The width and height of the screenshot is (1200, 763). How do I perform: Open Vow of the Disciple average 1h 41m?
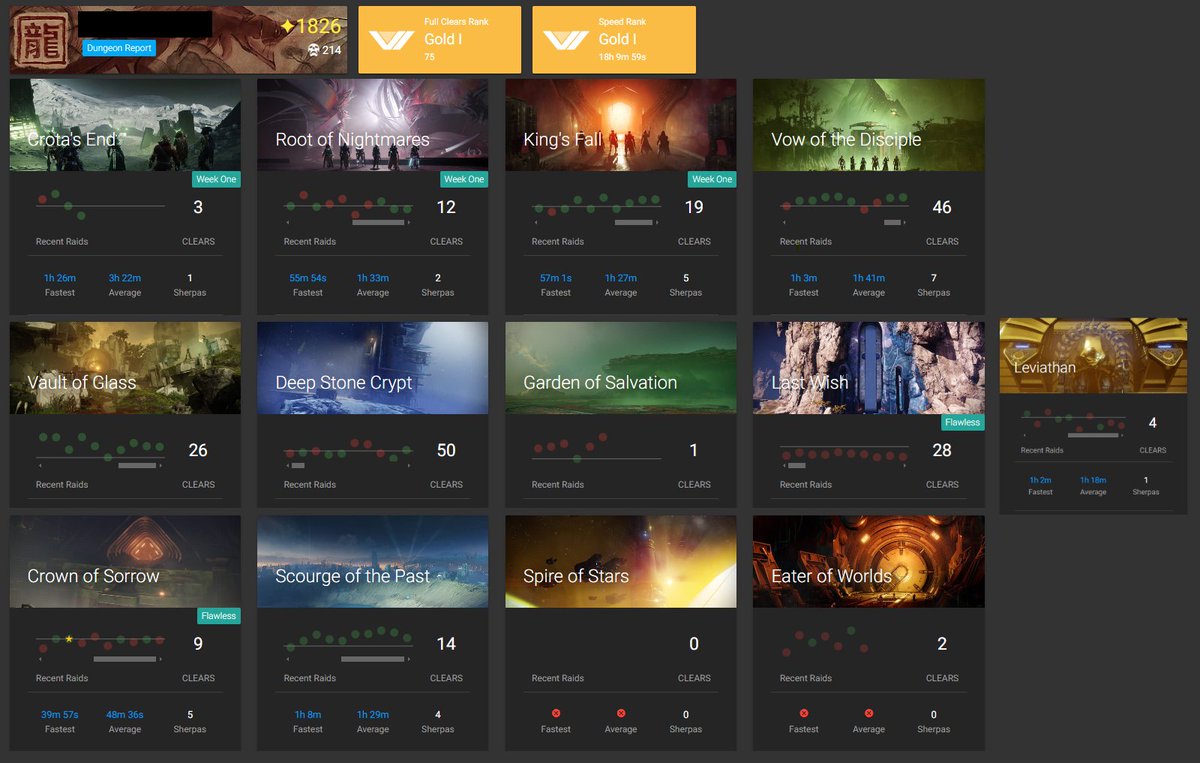tap(869, 278)
